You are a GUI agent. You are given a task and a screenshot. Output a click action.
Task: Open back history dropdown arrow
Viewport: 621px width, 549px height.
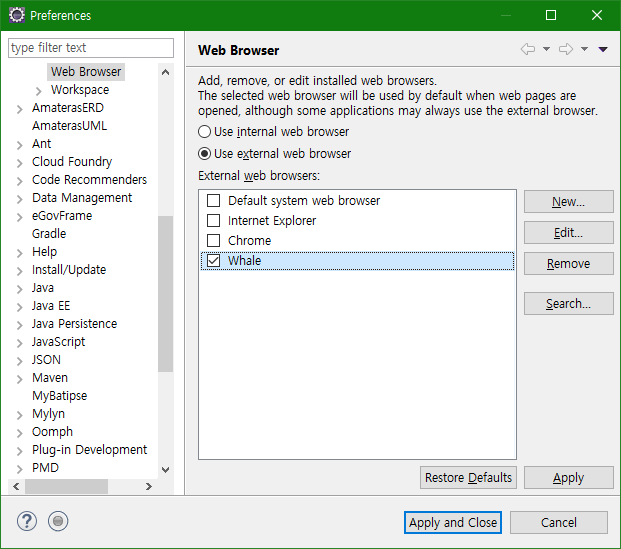click(546, 49)
